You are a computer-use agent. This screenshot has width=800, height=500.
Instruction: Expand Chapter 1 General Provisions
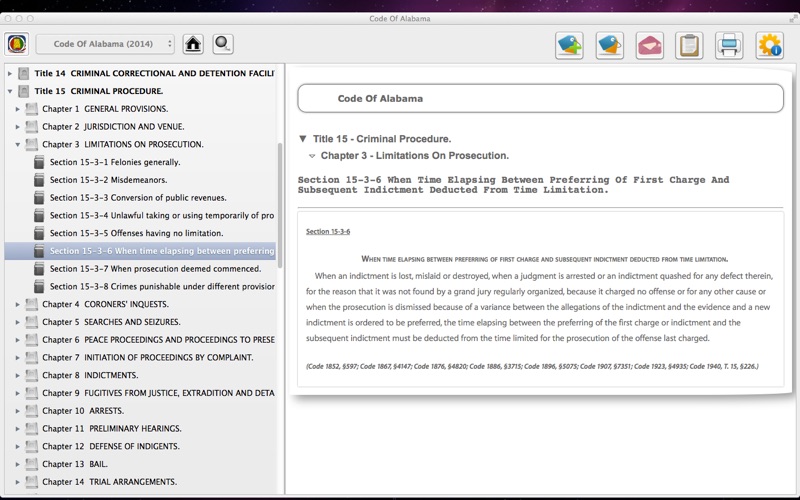click(x=17, y=109)
